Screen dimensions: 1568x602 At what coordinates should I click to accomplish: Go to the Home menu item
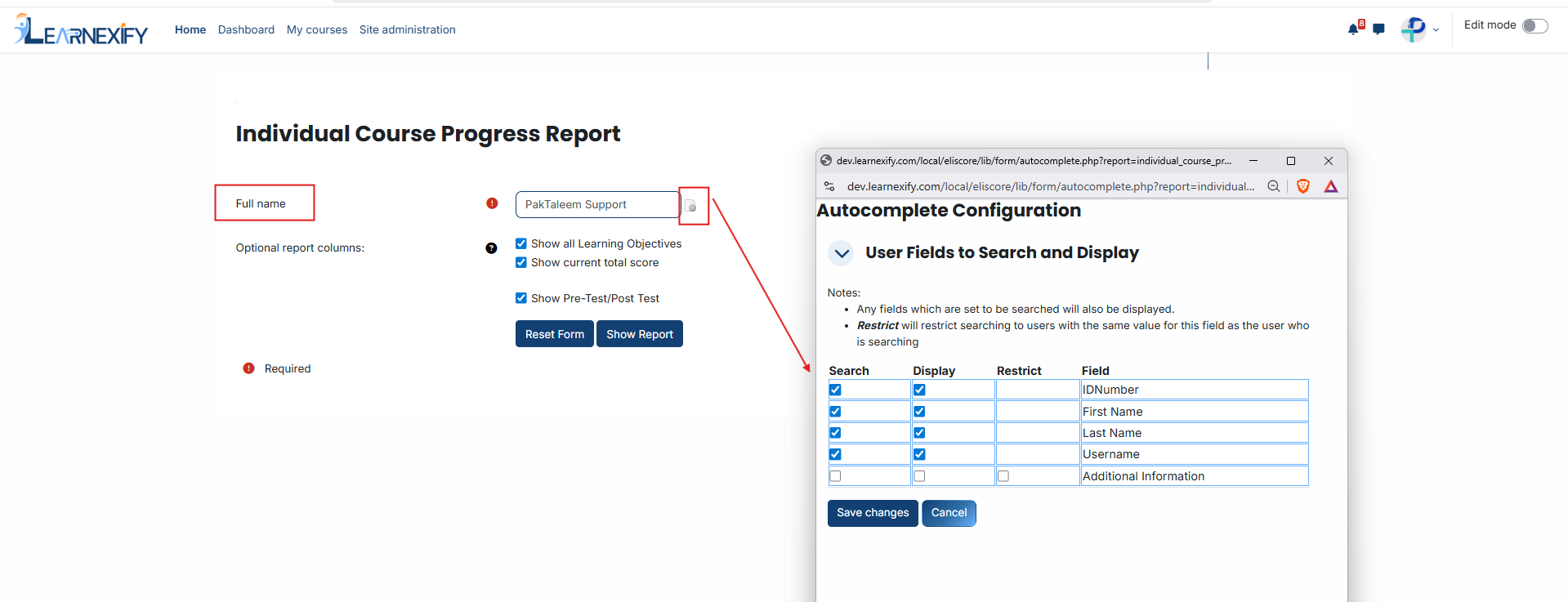190,29
